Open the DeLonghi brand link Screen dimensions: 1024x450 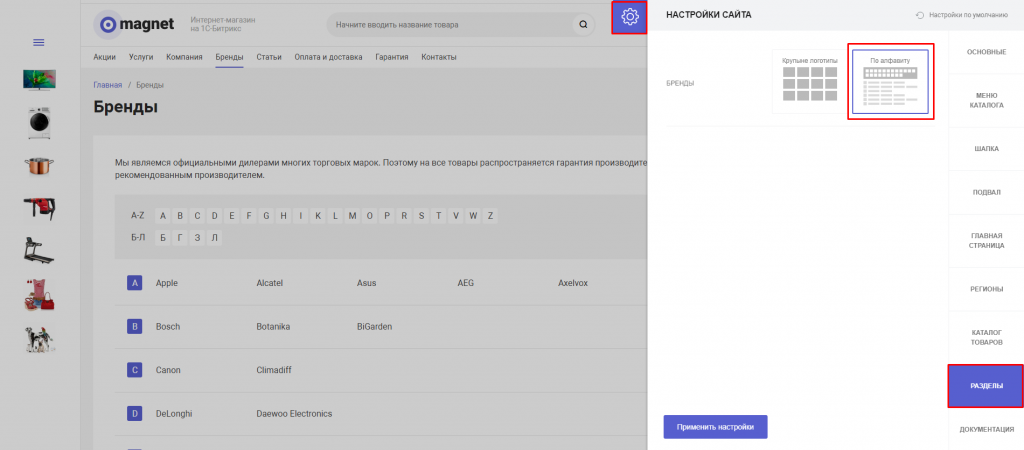pos(174,413)
